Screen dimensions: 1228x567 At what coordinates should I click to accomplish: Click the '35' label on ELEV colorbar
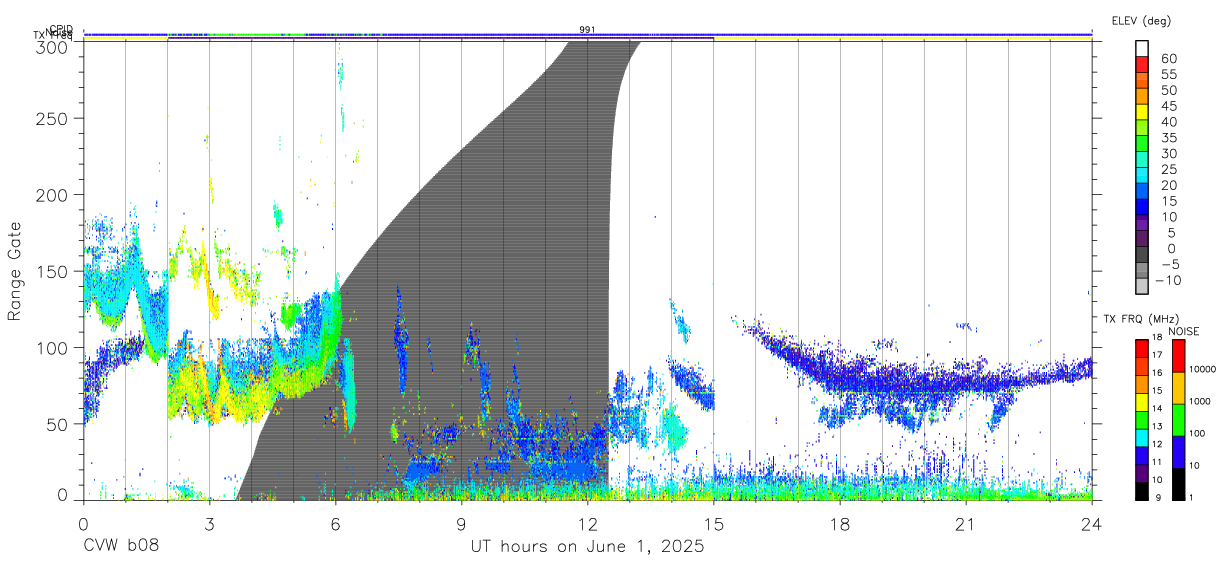[x=1168, y=137]
